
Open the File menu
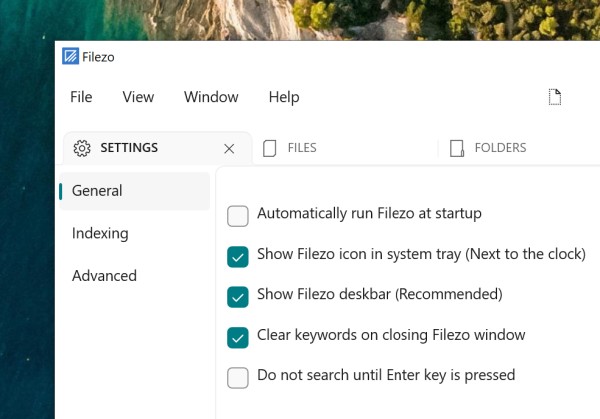pos(81,97)
